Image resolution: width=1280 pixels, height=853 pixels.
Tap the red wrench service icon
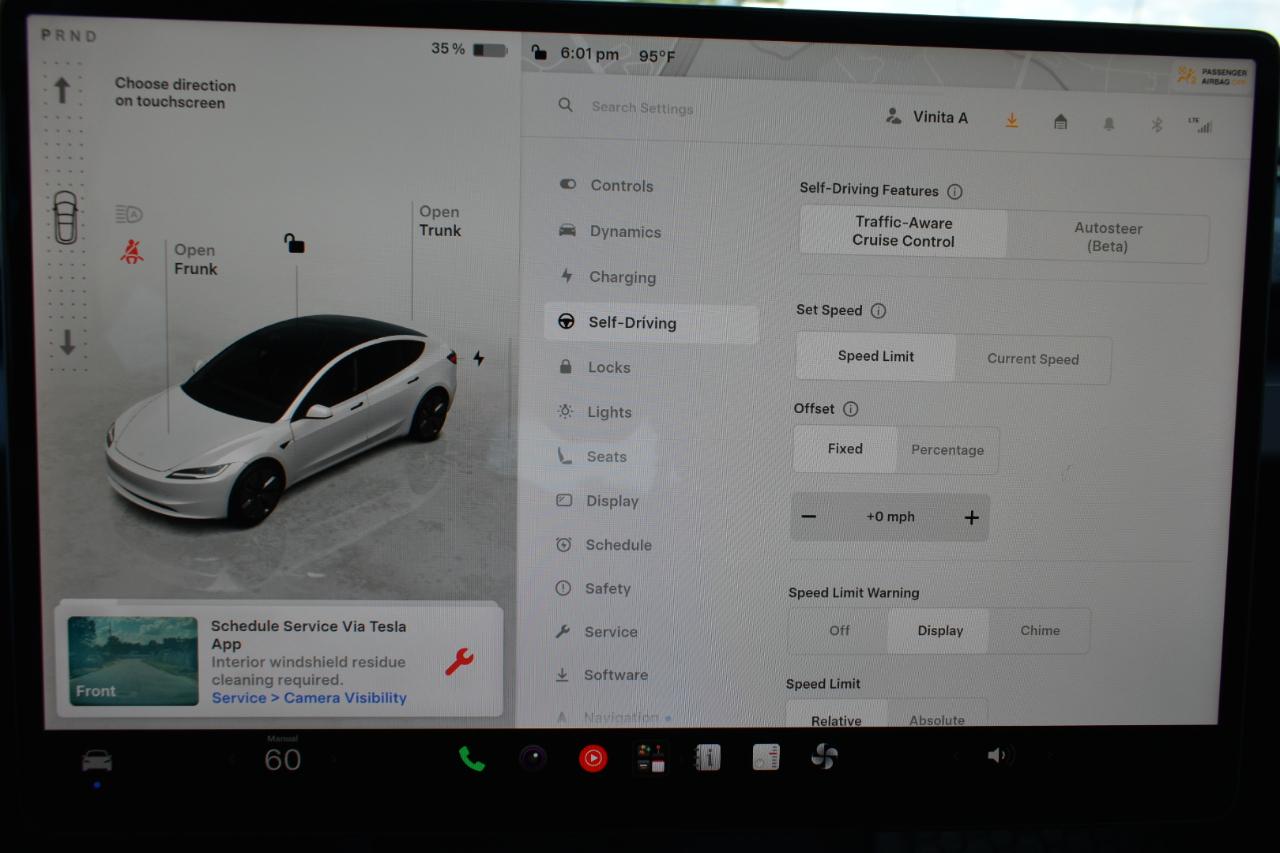[459, 661]
